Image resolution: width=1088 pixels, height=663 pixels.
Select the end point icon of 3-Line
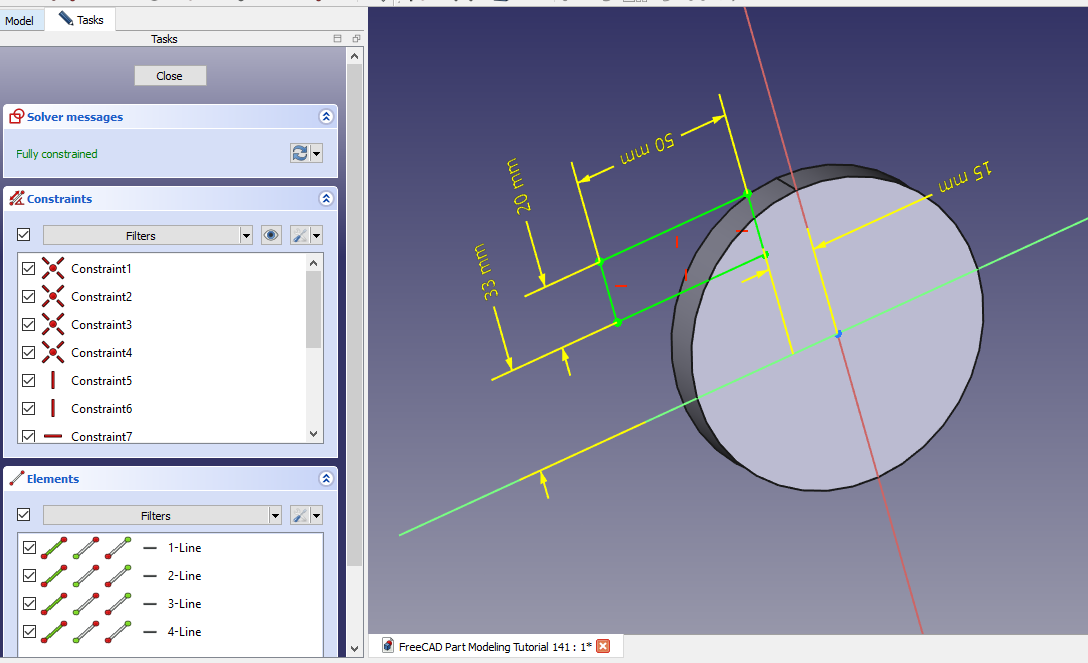pyautogui.click(x=118, y=604)
